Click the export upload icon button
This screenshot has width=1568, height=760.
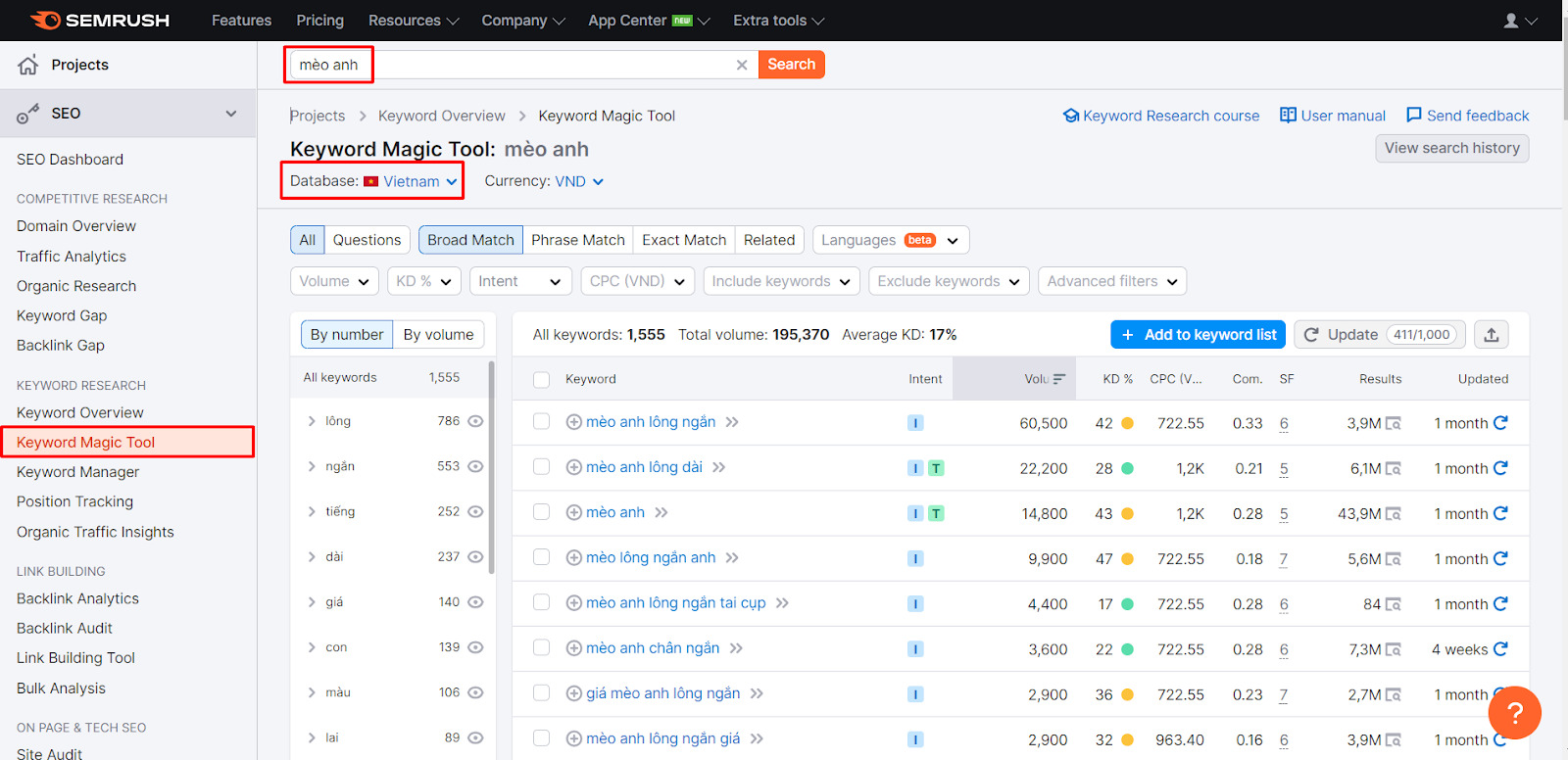(1492, 335)
